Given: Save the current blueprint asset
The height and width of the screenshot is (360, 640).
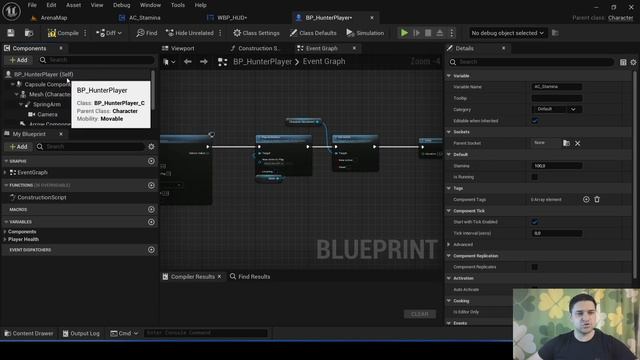Looking at the screenshot, I should tap(11, 33).
